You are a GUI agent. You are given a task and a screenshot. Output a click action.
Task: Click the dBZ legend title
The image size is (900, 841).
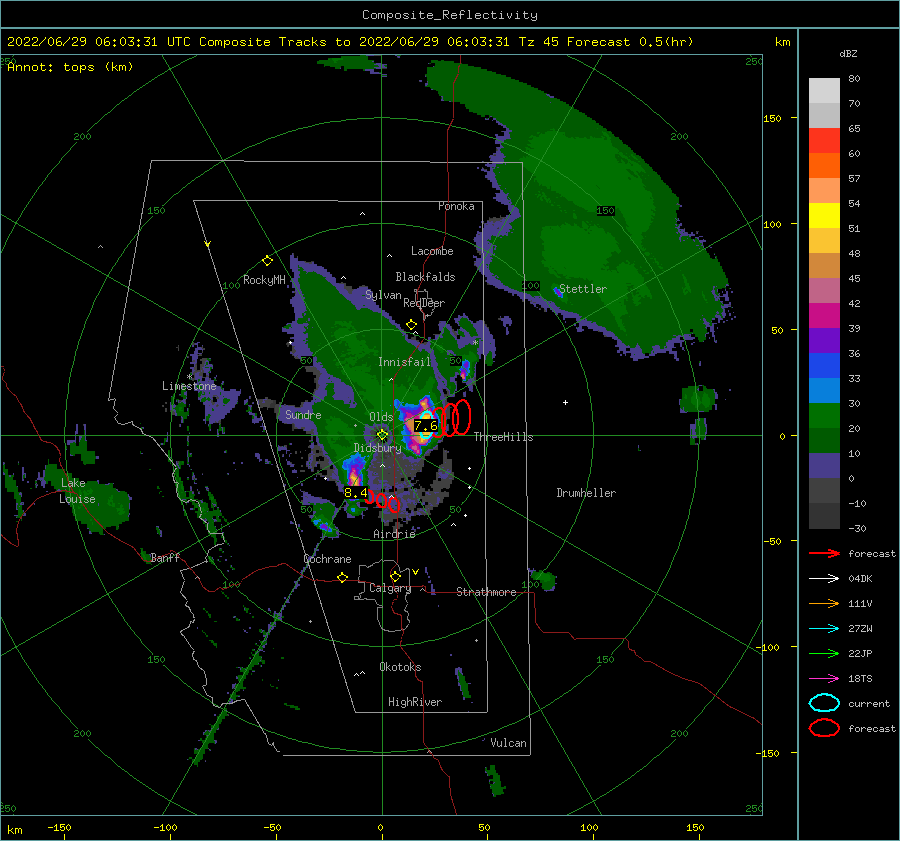coord(848,54)
